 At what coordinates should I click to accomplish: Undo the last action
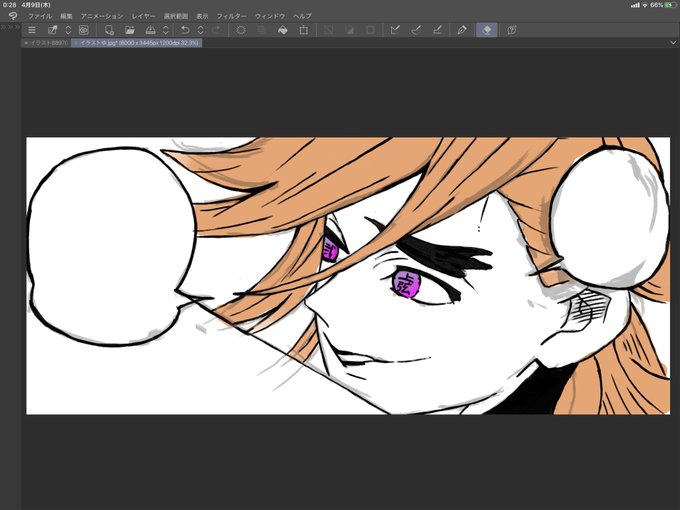(x=185, y=30)
